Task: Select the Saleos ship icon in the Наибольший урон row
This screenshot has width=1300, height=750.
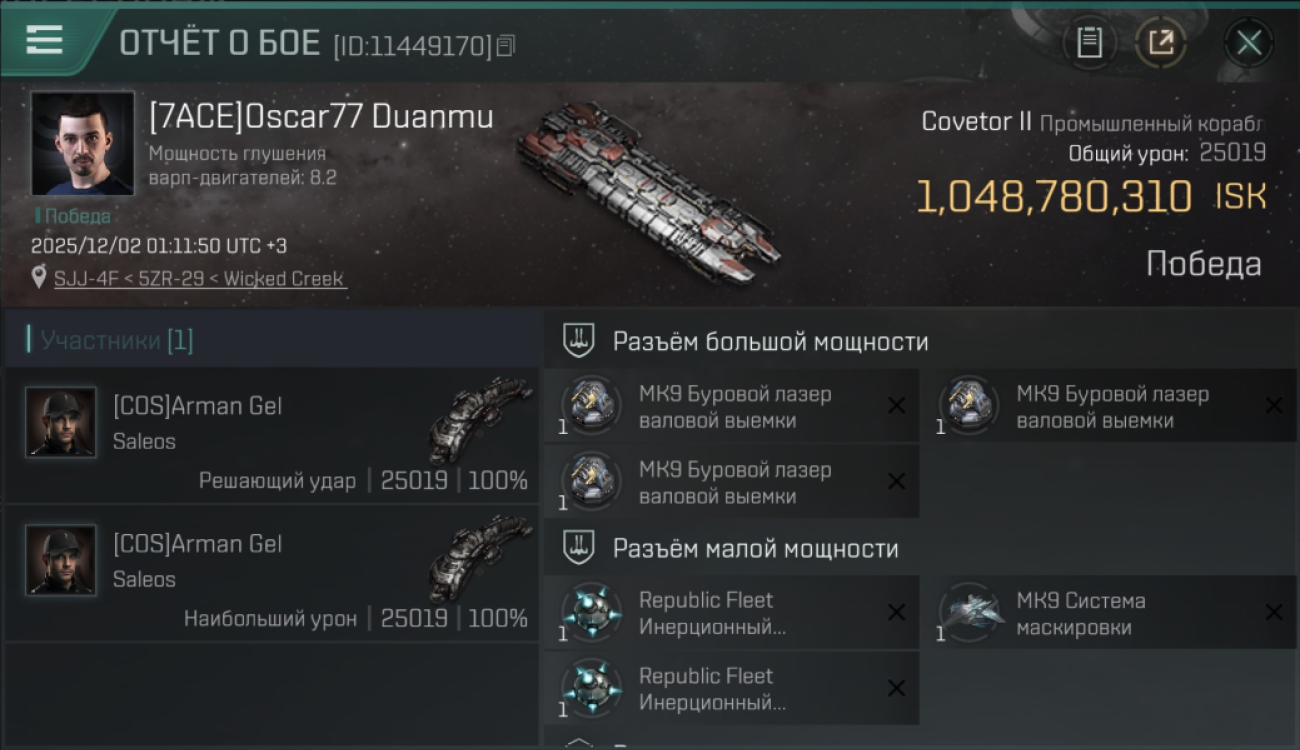Action: click(480, 556)
